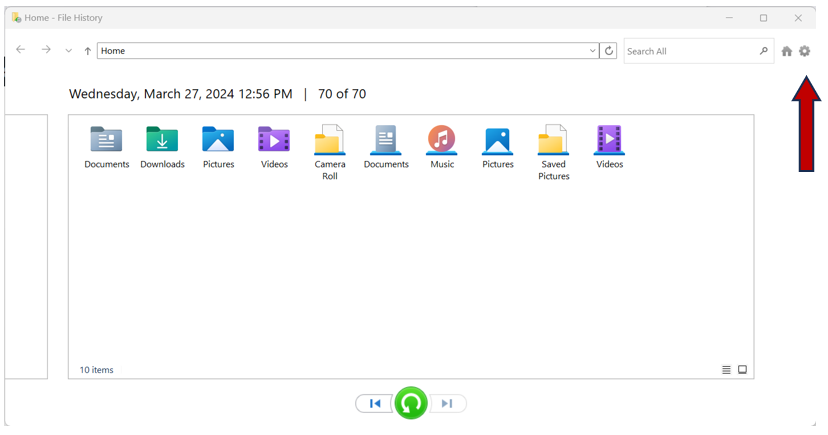
Task: Select the Downloads folder
Action: click(162, 147)
